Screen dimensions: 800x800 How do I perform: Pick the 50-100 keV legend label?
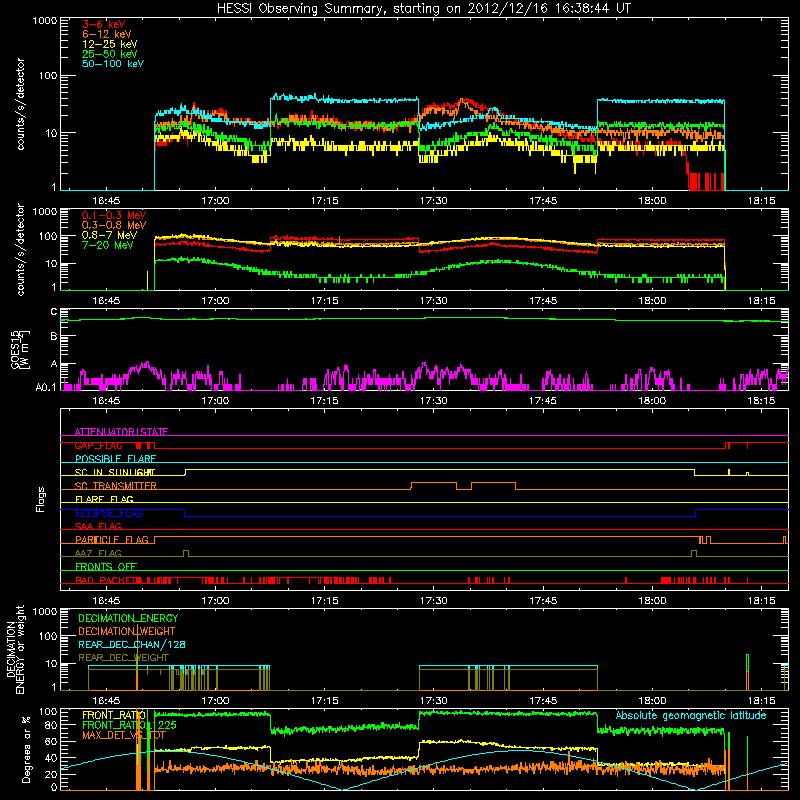[113, 64]
